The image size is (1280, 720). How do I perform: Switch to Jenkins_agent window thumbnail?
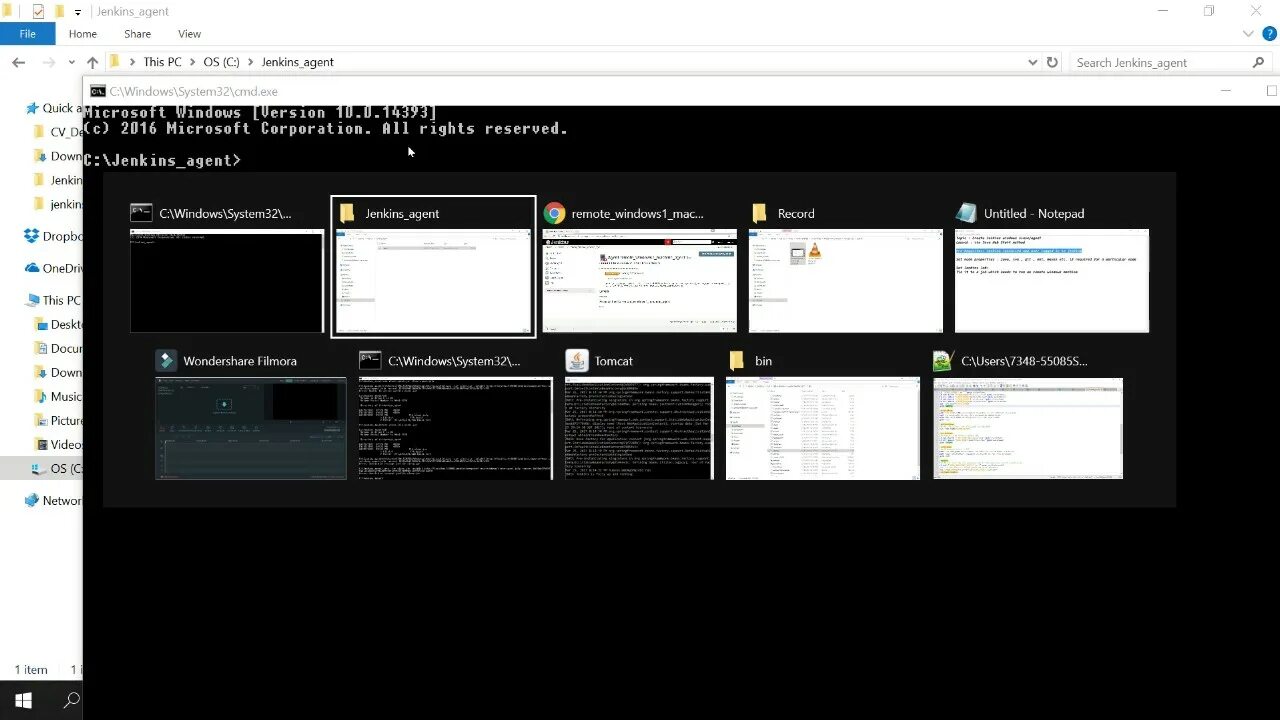pyautogui.click(x=433, y=267)
